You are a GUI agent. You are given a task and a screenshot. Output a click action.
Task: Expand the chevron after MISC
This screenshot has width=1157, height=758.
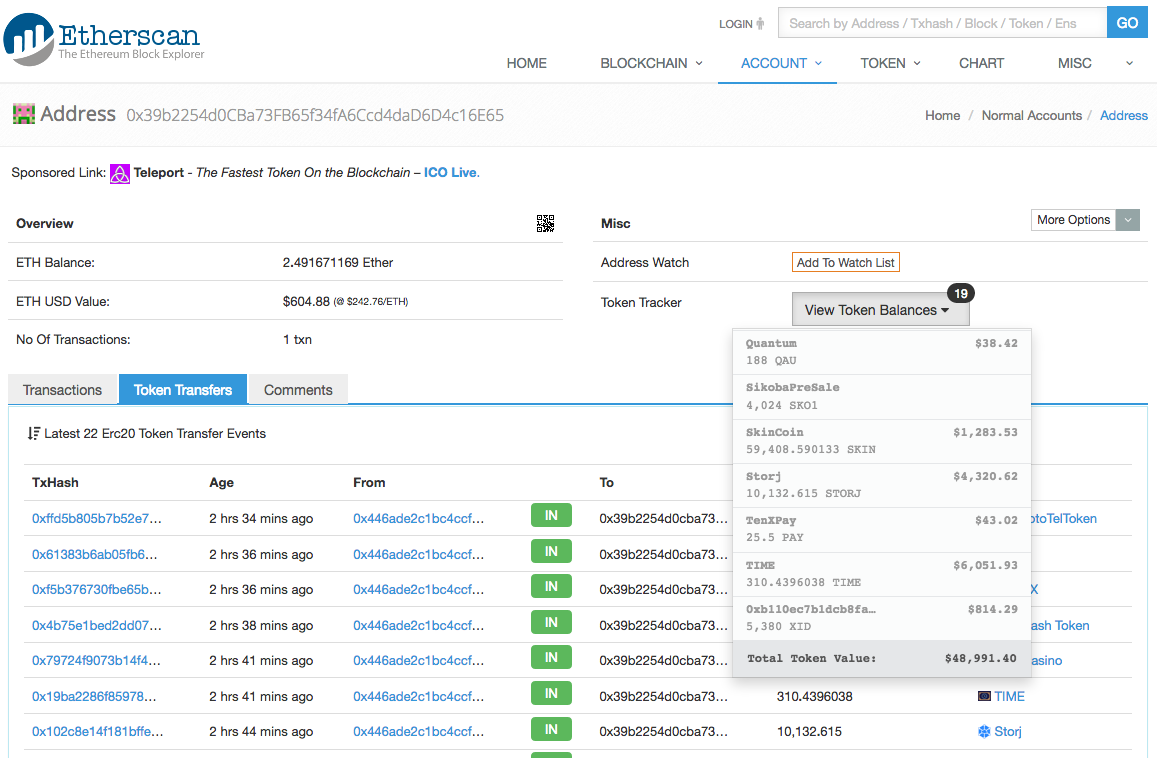pyautogui.click(x=1129, y=63)
